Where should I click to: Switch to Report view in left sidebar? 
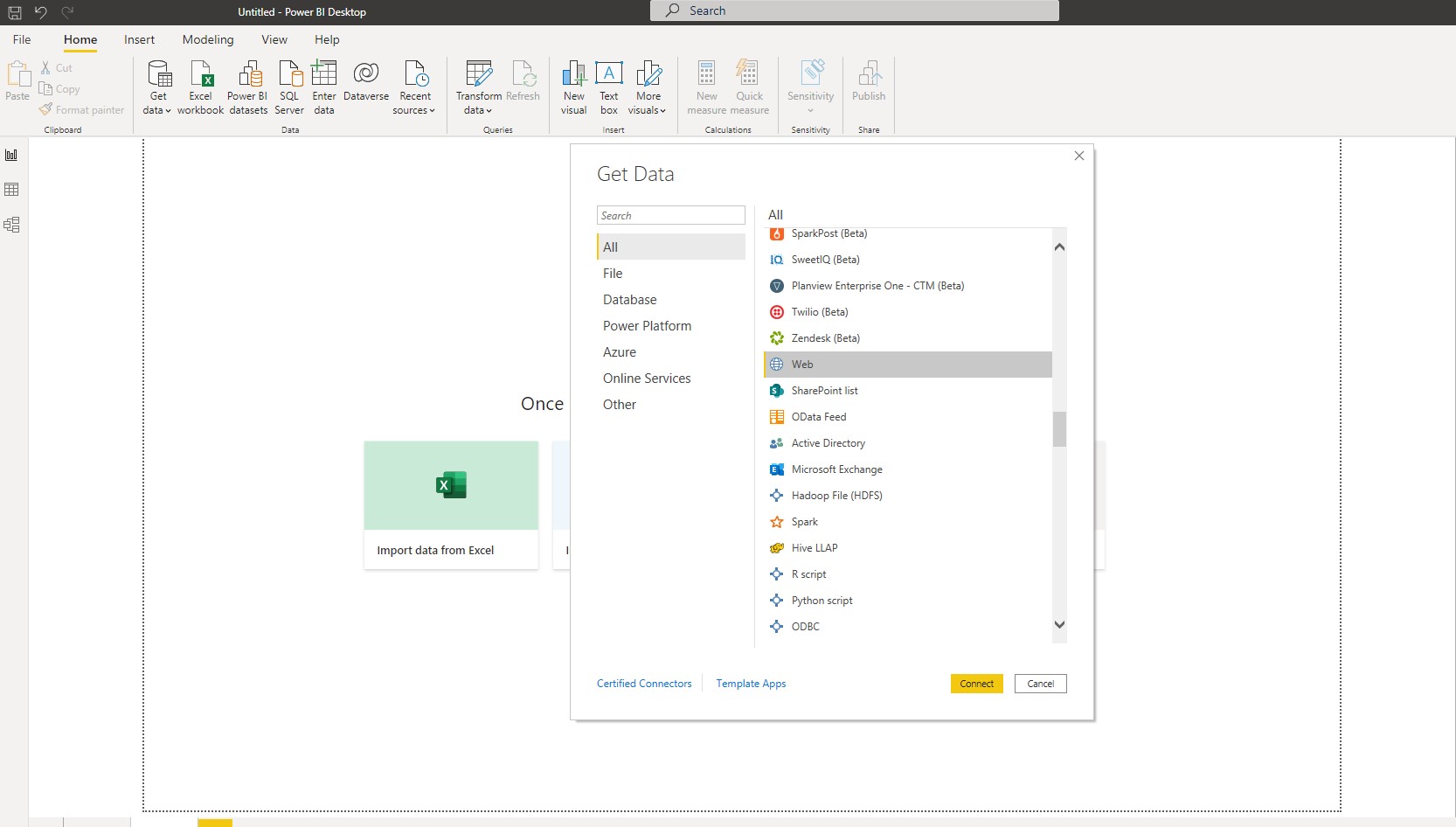[x=11, y=155]
